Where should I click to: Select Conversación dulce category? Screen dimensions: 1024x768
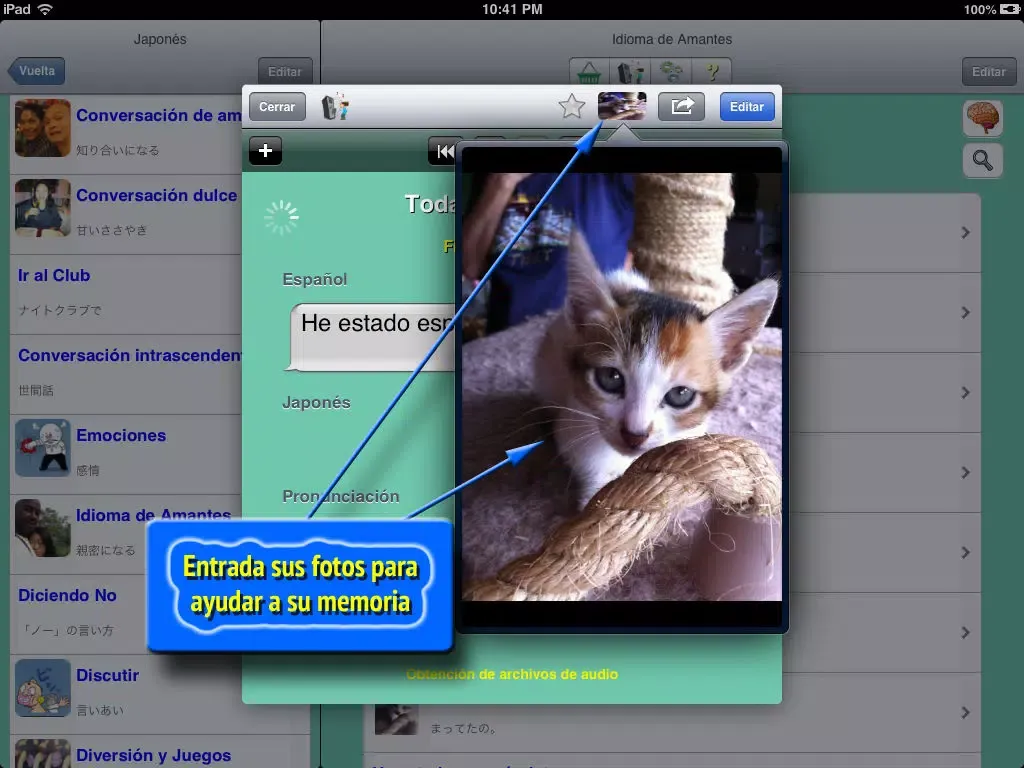(x=128, y=214)
